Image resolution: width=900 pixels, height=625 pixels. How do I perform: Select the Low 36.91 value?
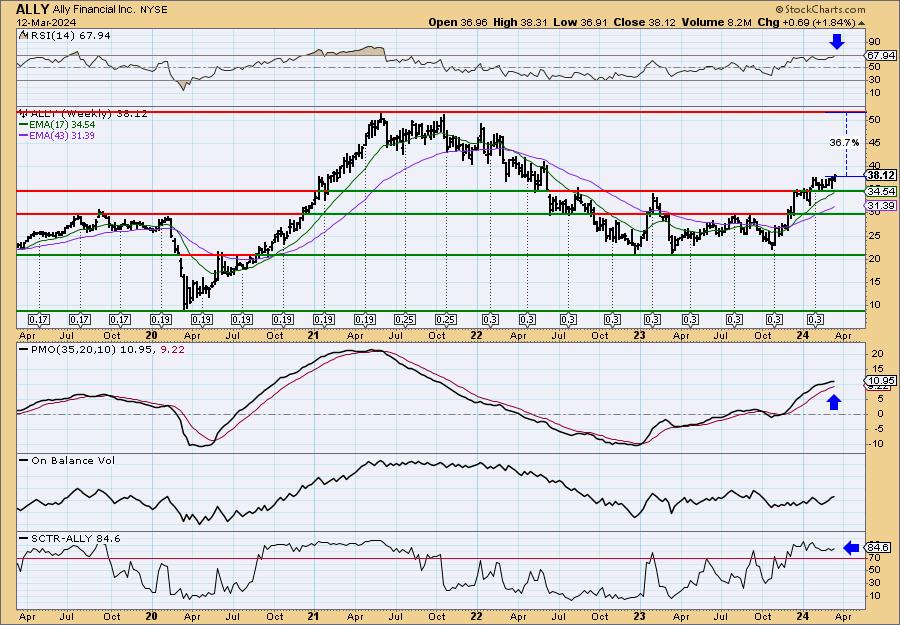click(579, 22)
